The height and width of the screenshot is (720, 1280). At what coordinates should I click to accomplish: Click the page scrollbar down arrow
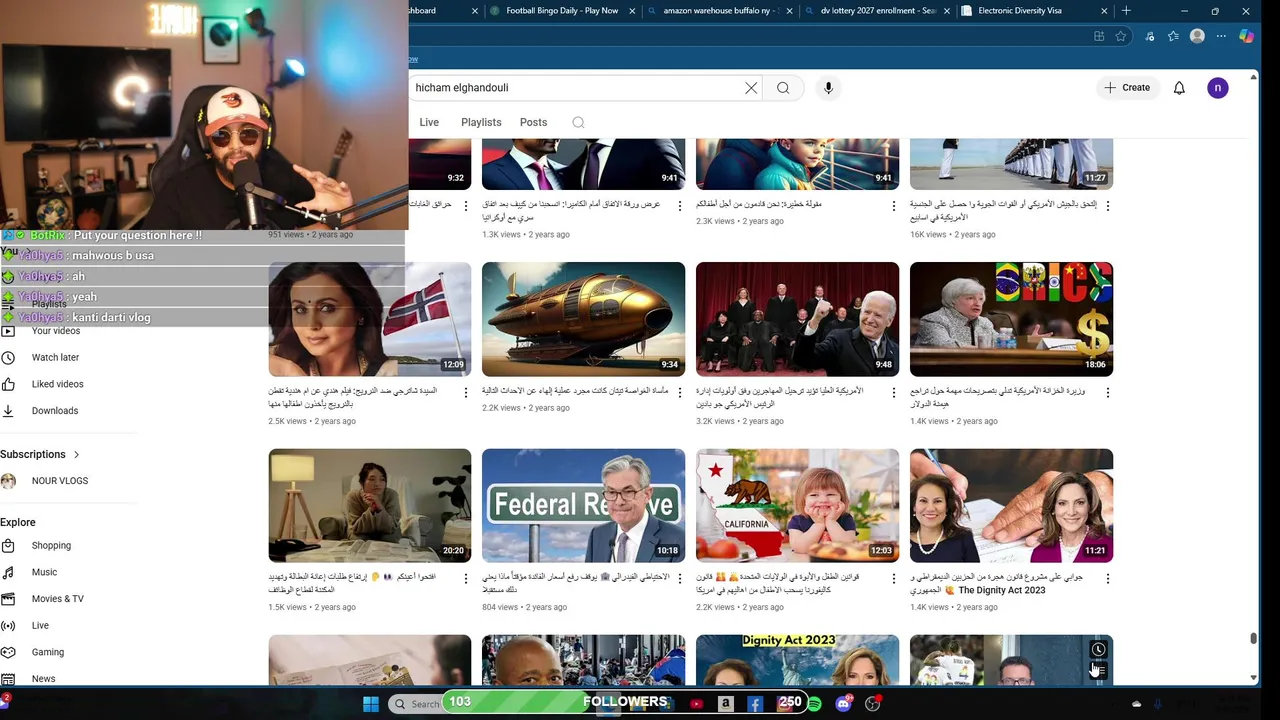[1253, 678]
